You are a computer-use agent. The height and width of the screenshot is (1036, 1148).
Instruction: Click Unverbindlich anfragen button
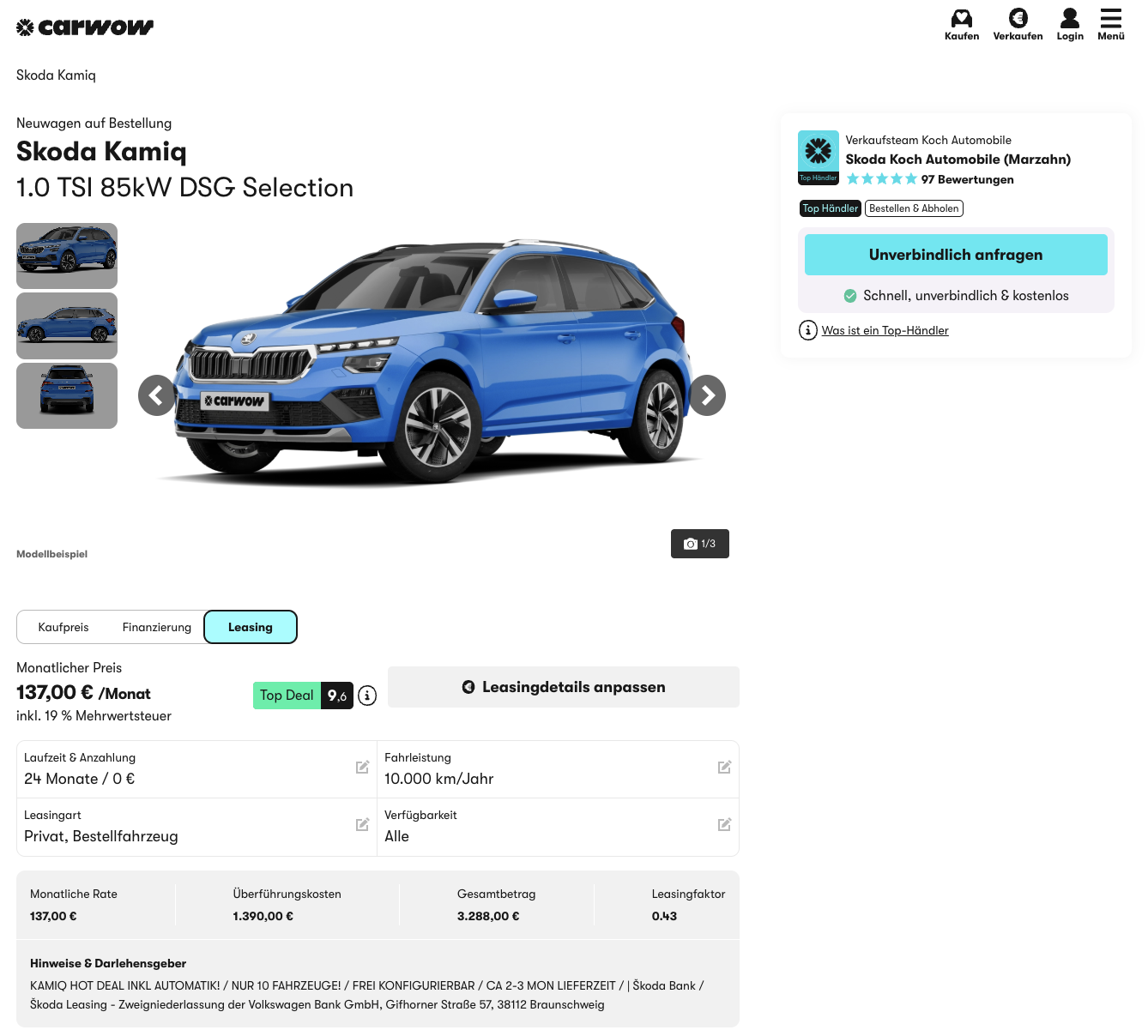pos(955,255)
